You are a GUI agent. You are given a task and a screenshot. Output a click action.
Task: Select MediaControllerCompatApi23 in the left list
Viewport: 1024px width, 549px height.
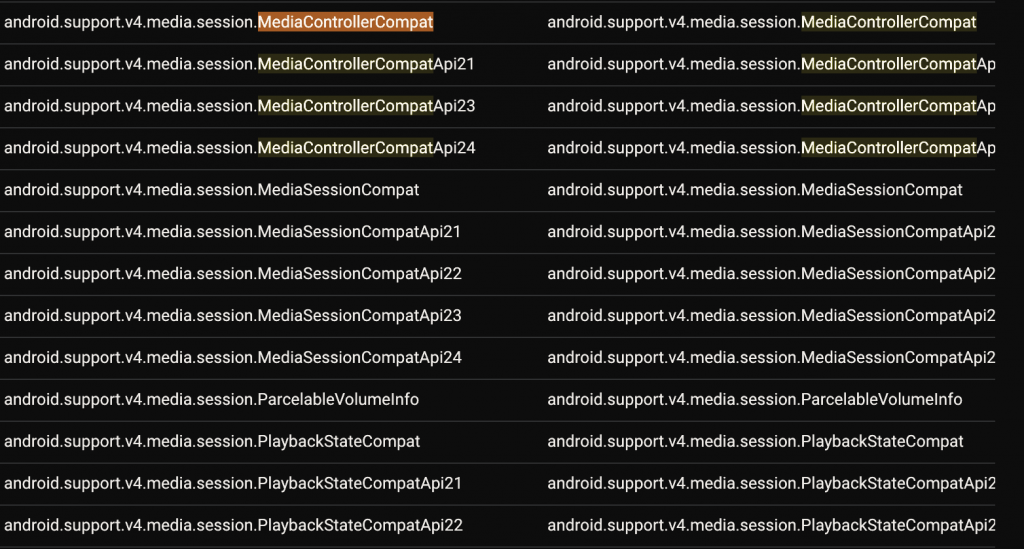coord(239,106)
